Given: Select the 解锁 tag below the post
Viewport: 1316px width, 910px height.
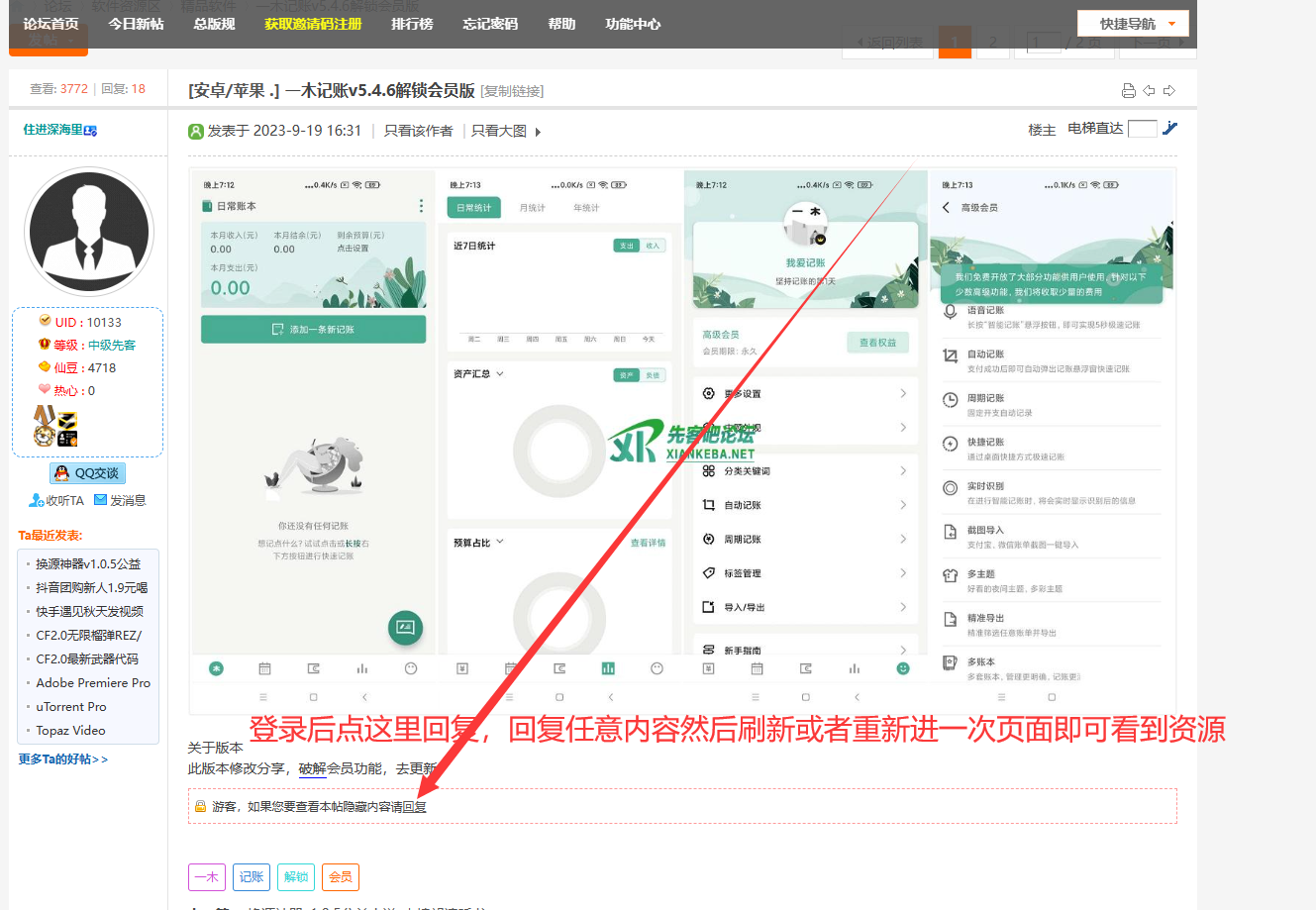Looking at the screenshot, I should point(296,877).
